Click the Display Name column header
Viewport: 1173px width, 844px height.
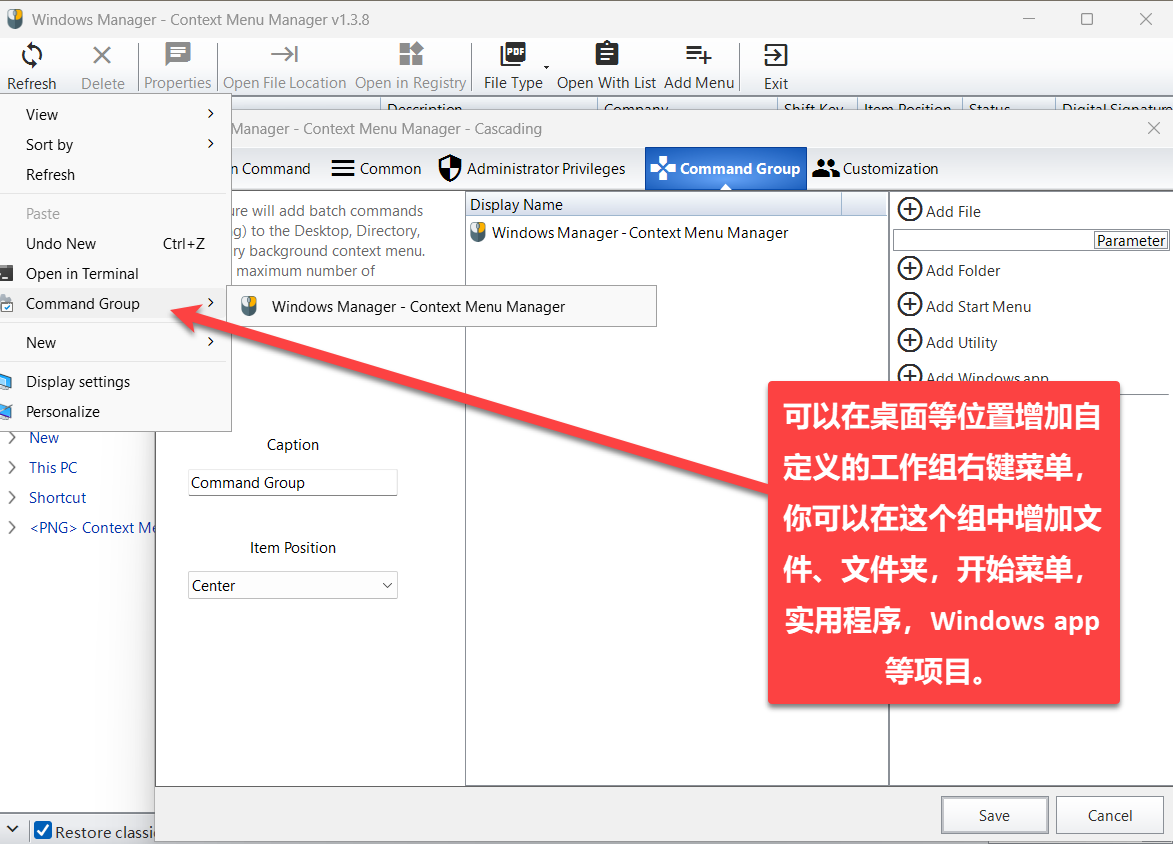click(x=654, y=204)
